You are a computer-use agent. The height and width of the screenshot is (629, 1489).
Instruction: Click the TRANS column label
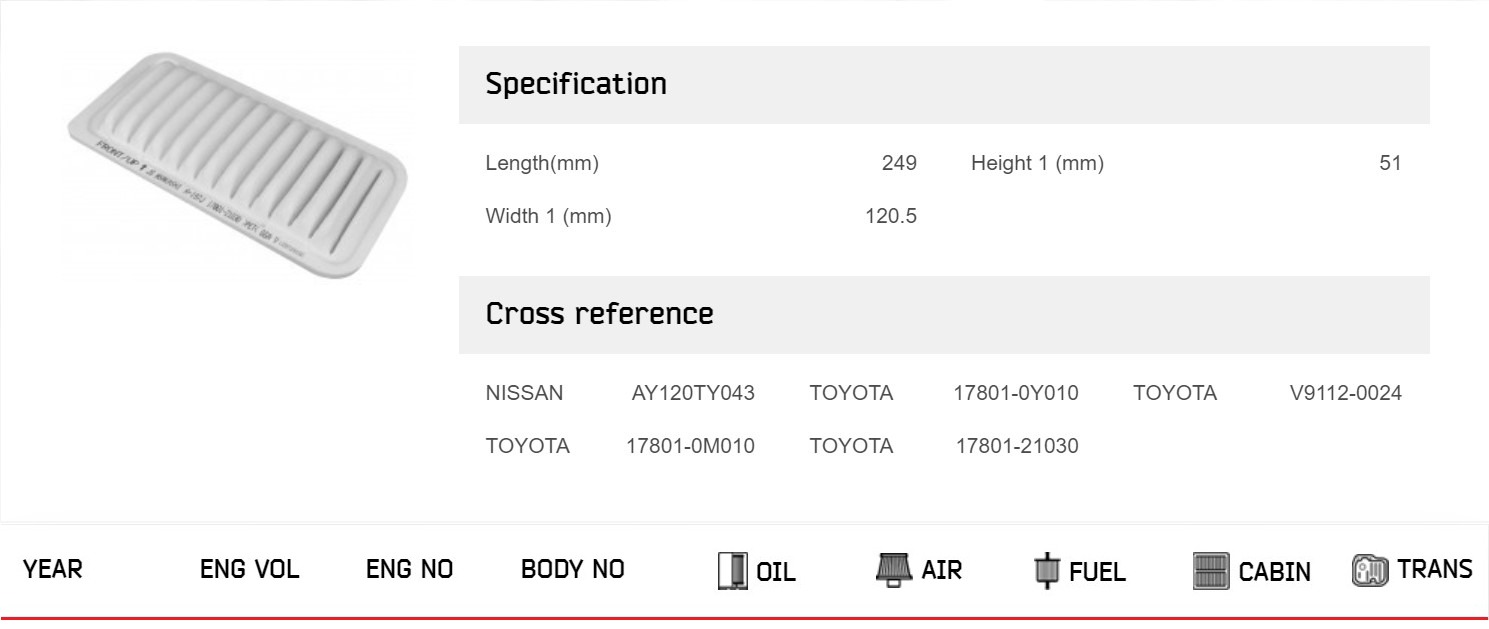(x=1435, y=569)
